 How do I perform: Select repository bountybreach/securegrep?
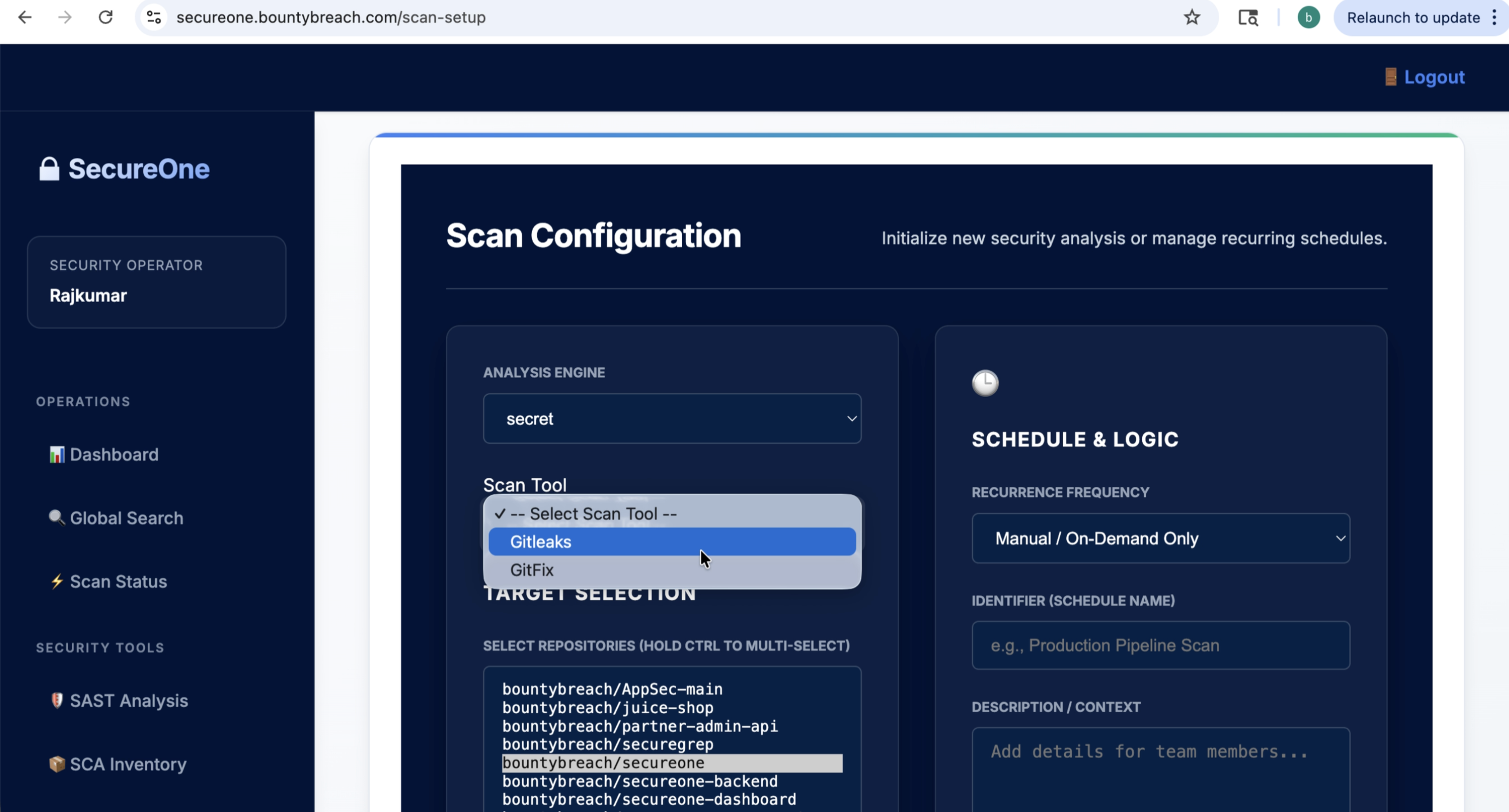(x=672, y=744)
